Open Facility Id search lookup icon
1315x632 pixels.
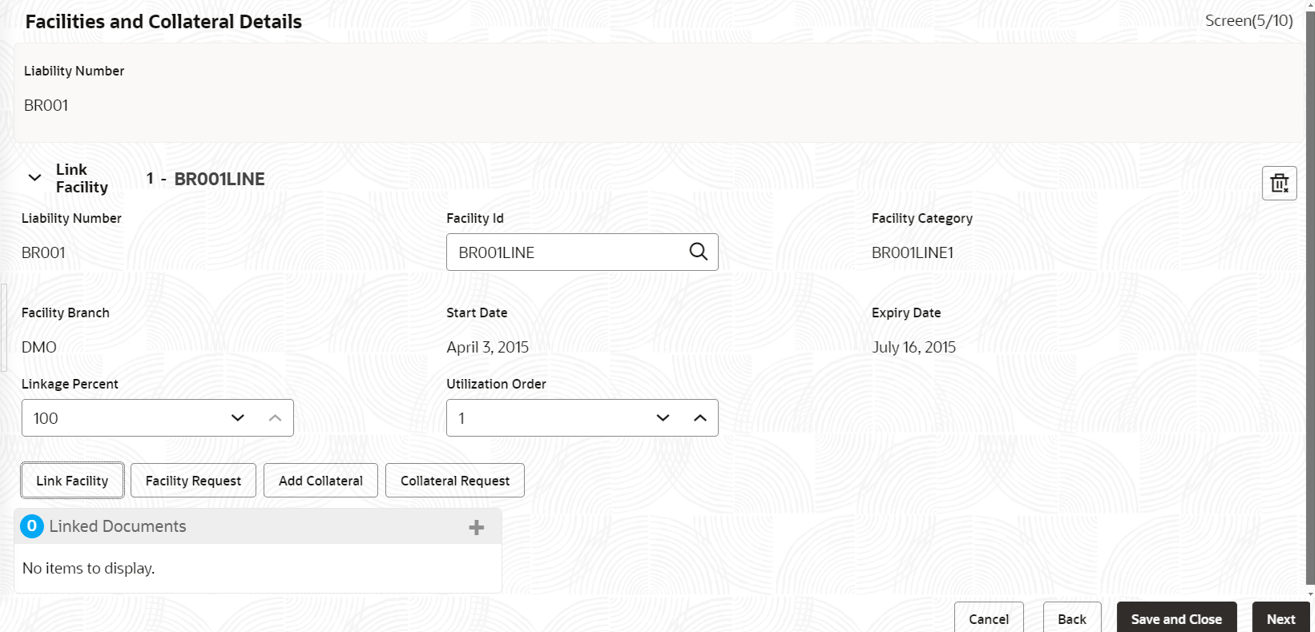tap(698, 252)
